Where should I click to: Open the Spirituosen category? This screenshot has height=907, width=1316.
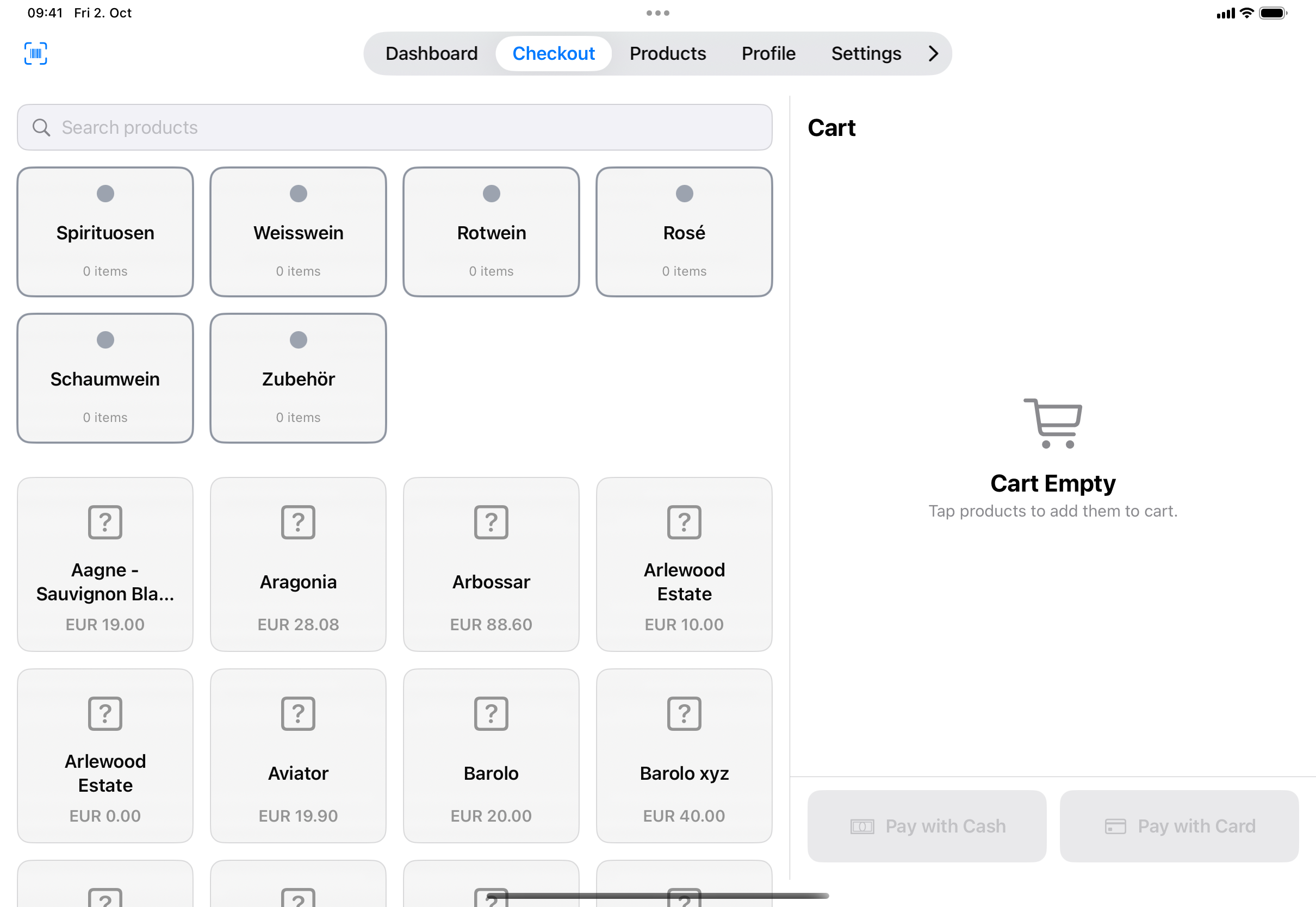pyautogui.click(x=105, y=232)
